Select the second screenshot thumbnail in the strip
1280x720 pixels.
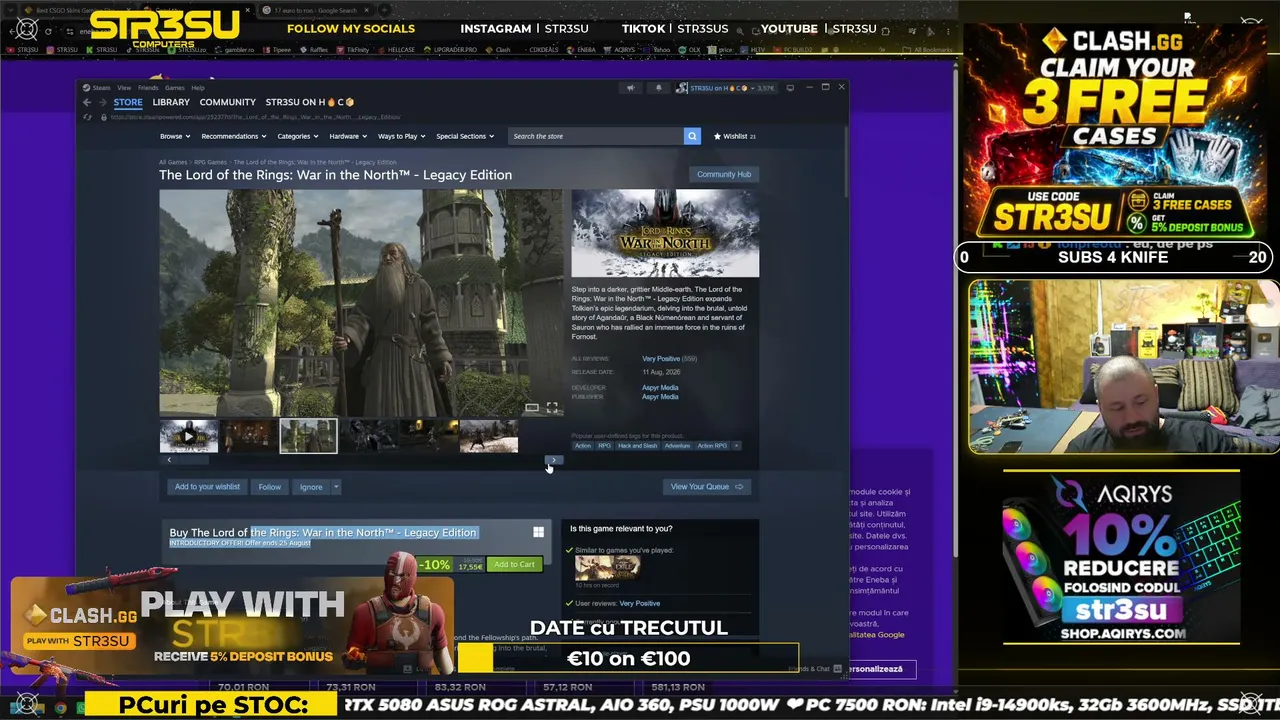[248, 436]
